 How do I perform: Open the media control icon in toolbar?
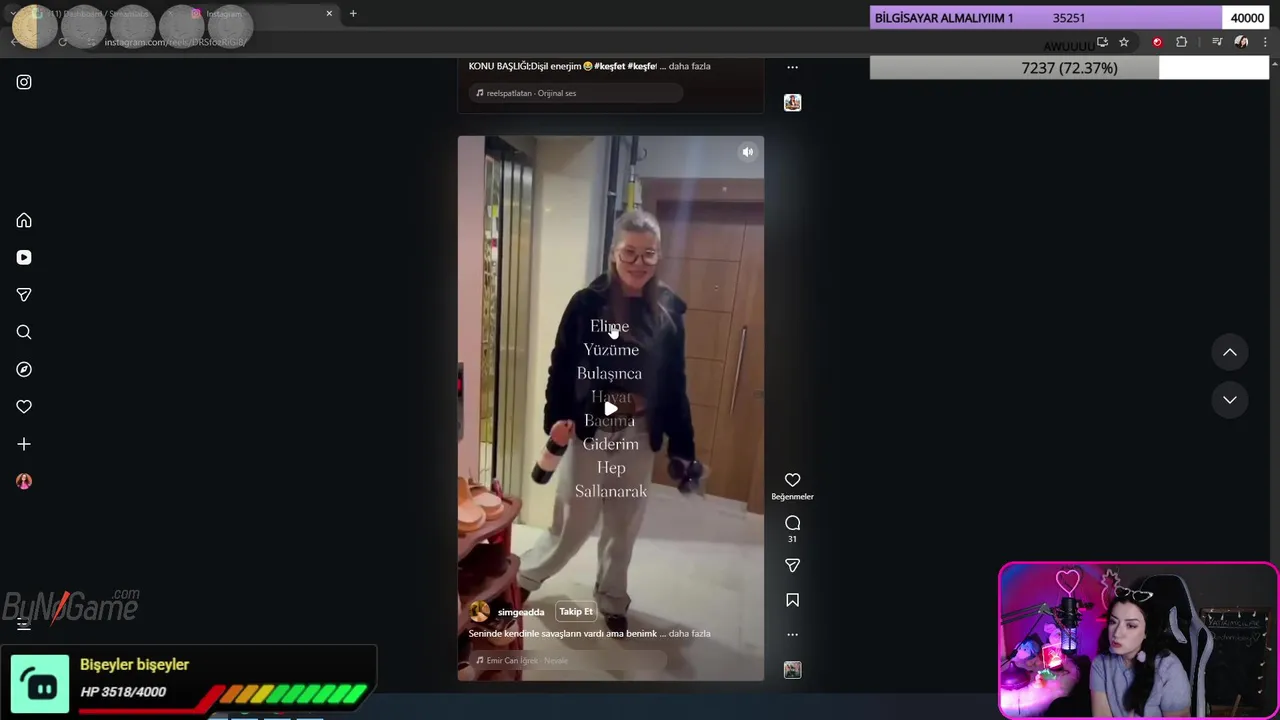tap(1217, 42)
